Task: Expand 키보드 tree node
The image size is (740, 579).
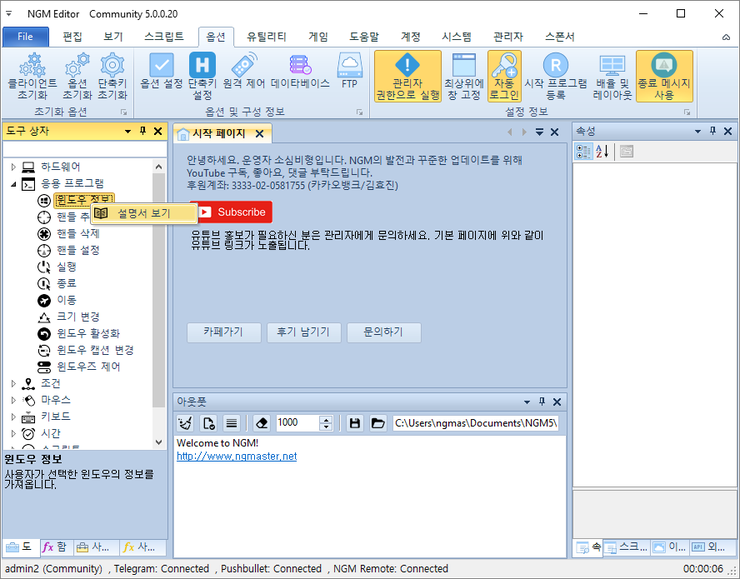Action: (x=13, y=417)
